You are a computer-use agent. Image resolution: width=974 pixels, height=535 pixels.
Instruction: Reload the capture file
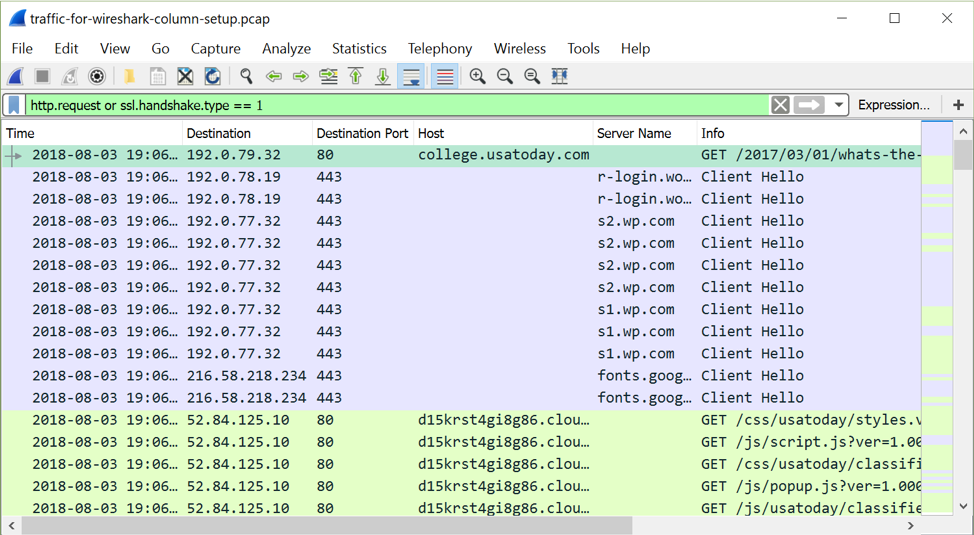pos(212,77)
